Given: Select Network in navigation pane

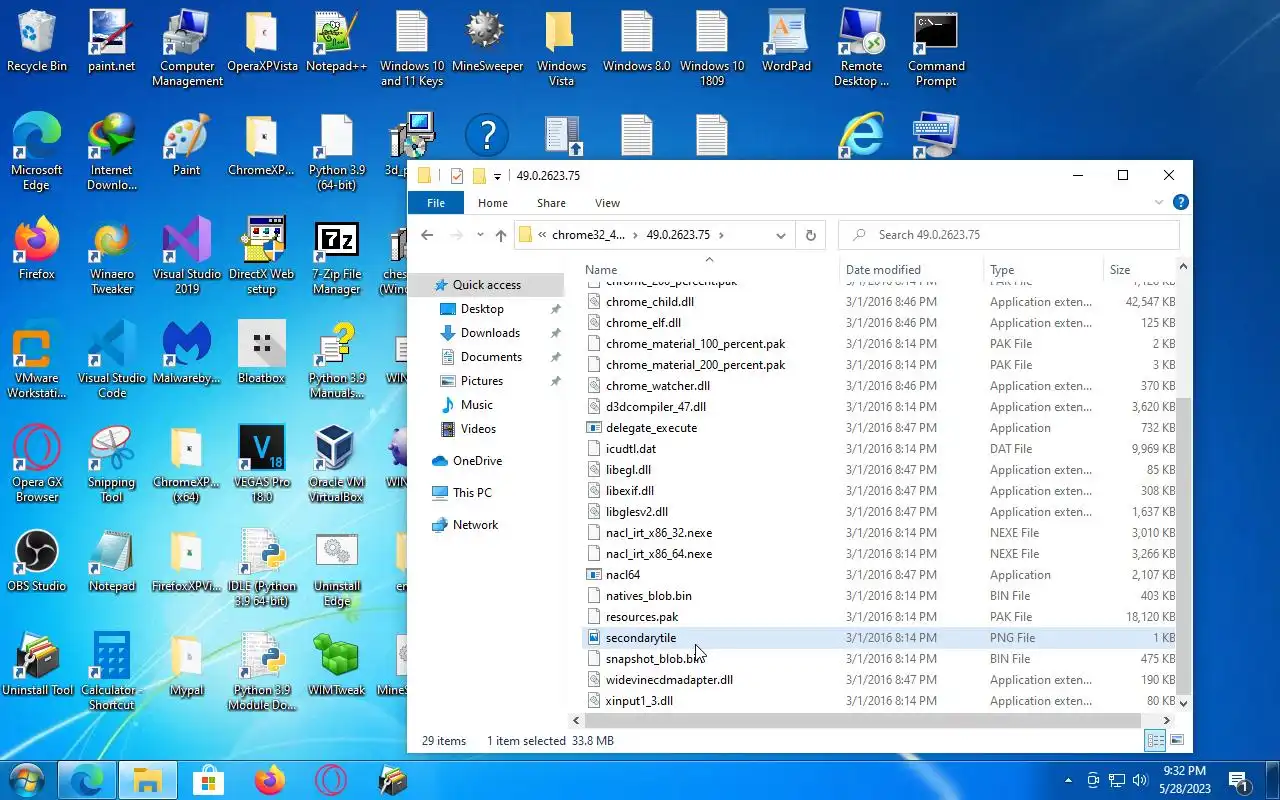Looking at the screenshot, I should tap(475, 525).
